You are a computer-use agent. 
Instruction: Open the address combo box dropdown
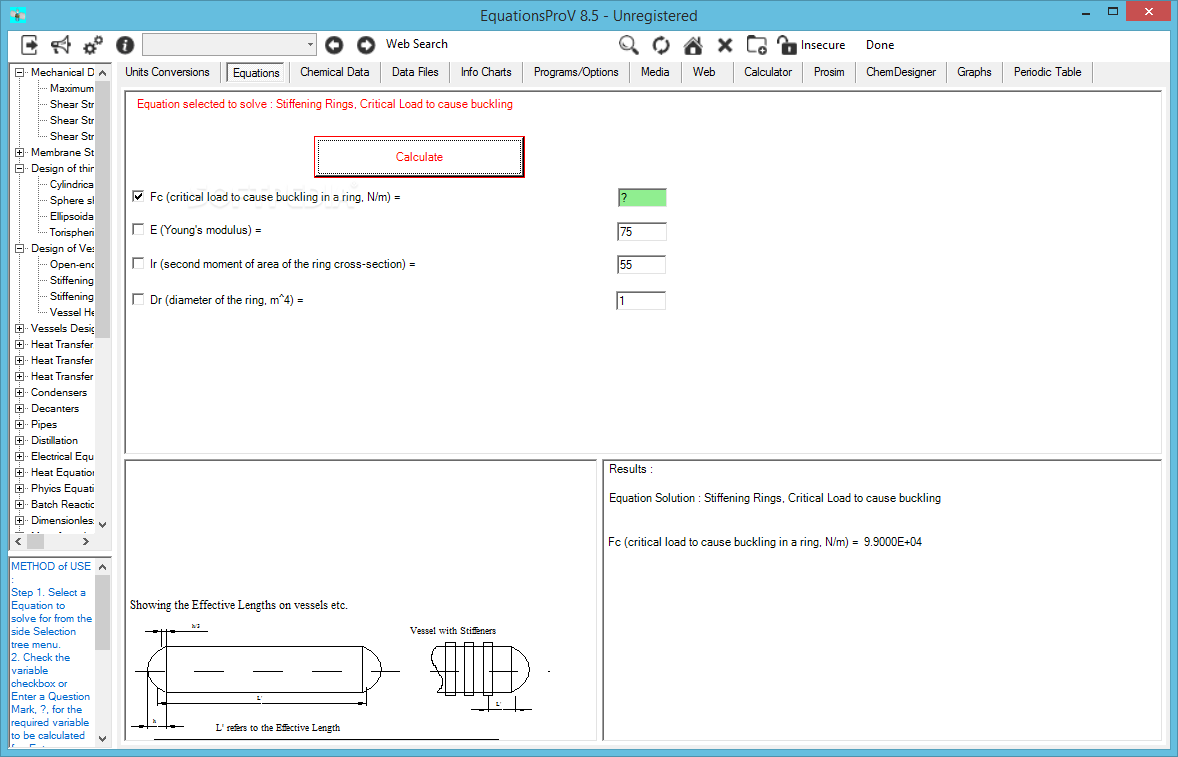(x=310, y=44)
